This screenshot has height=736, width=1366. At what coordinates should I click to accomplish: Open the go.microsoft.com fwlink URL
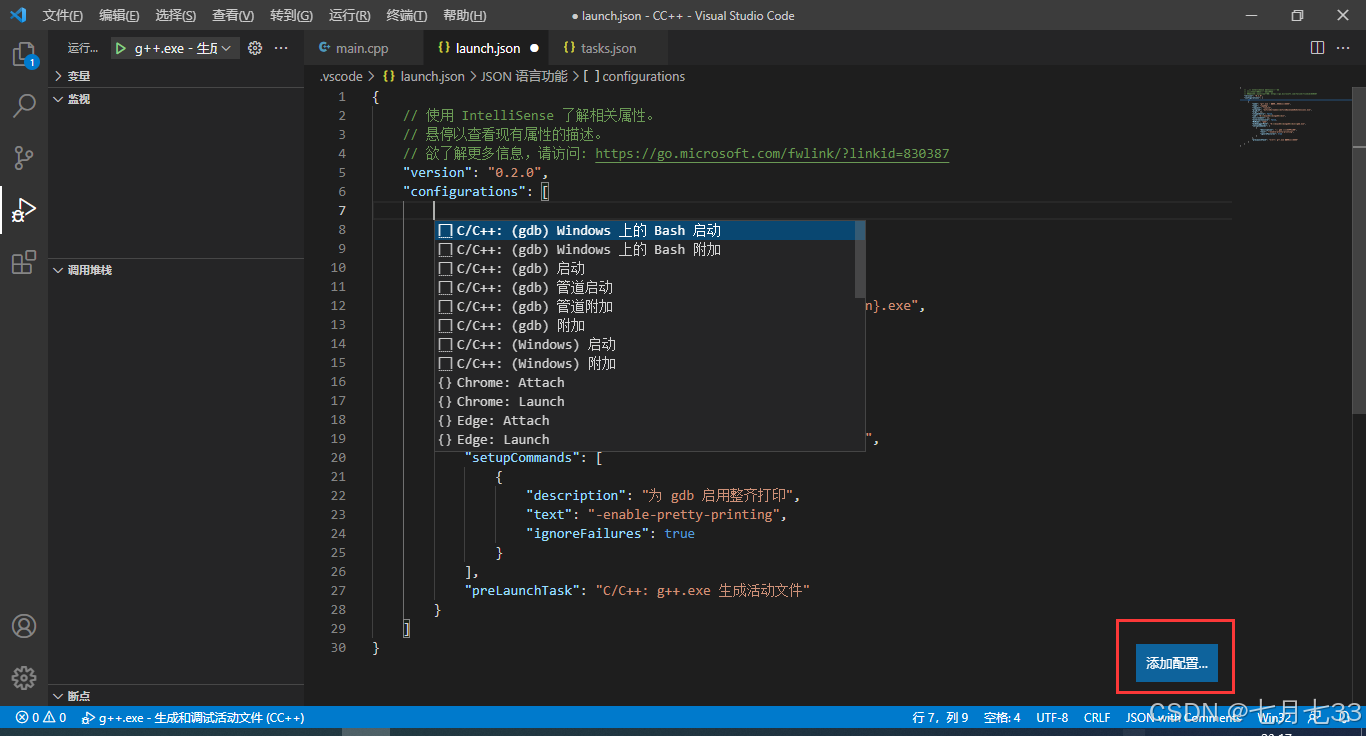[772, 154]
